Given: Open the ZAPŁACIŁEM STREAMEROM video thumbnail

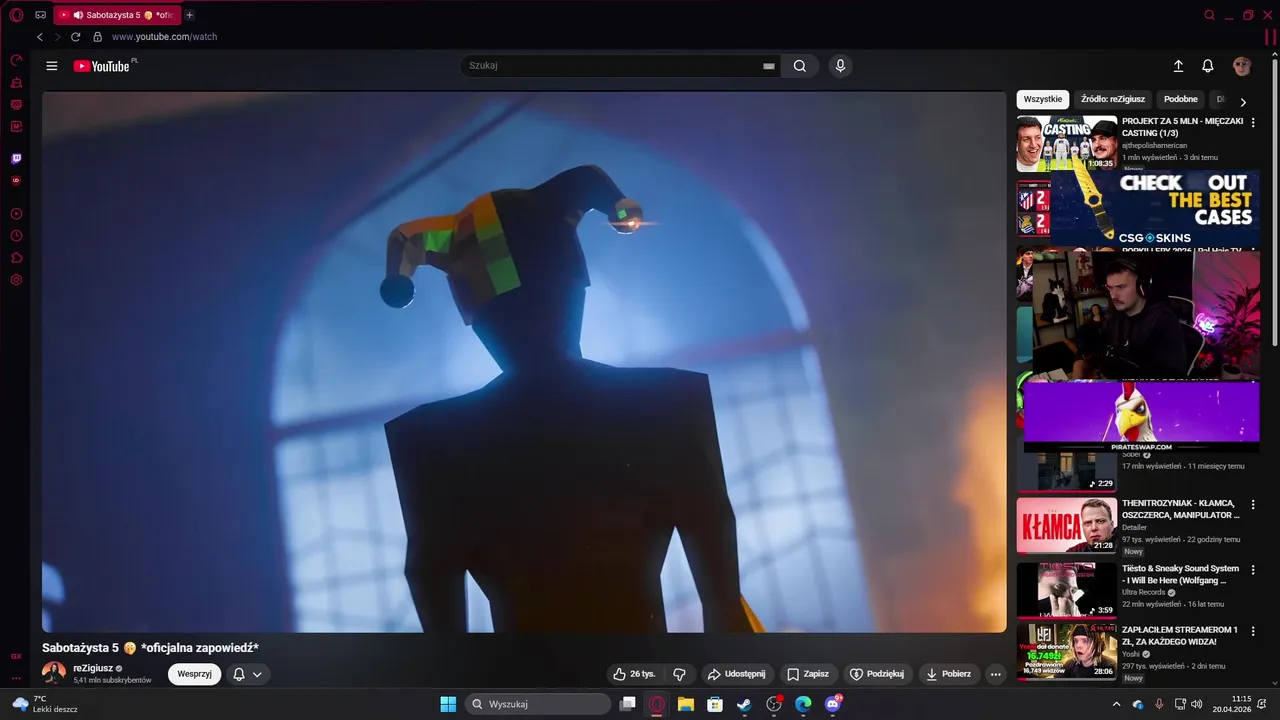Looking at the screenshot, I should click(x=1067, y=651).
